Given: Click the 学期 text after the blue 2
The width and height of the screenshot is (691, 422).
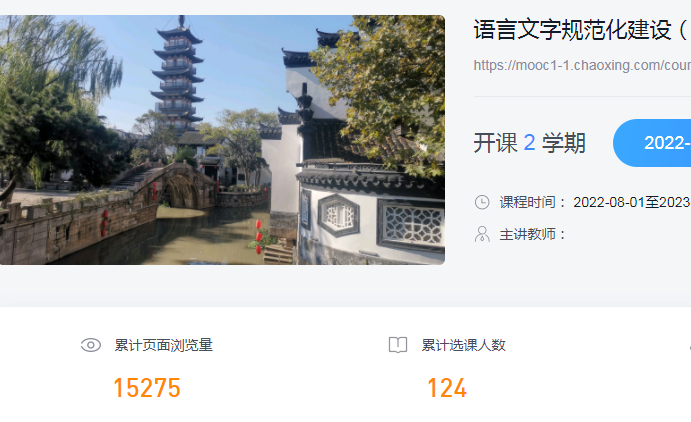Looking at the screenshot, I should 564,143.
